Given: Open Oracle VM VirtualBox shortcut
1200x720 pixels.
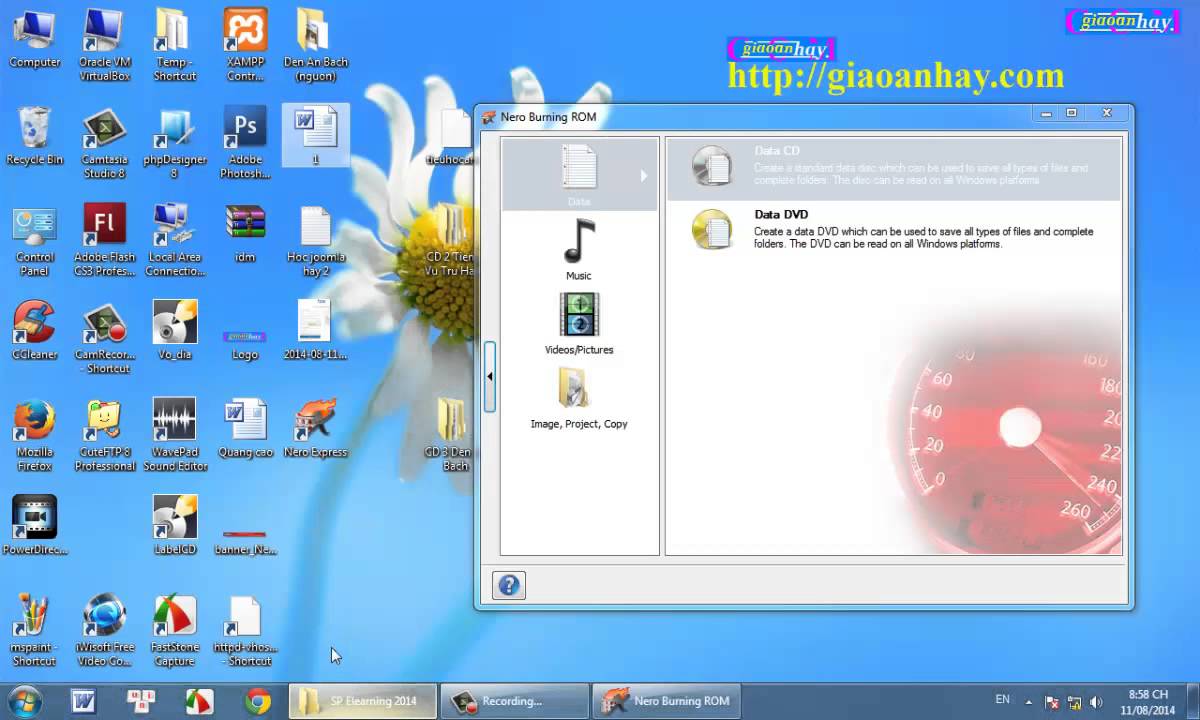Looking at the screenshot, I should 105,45.
